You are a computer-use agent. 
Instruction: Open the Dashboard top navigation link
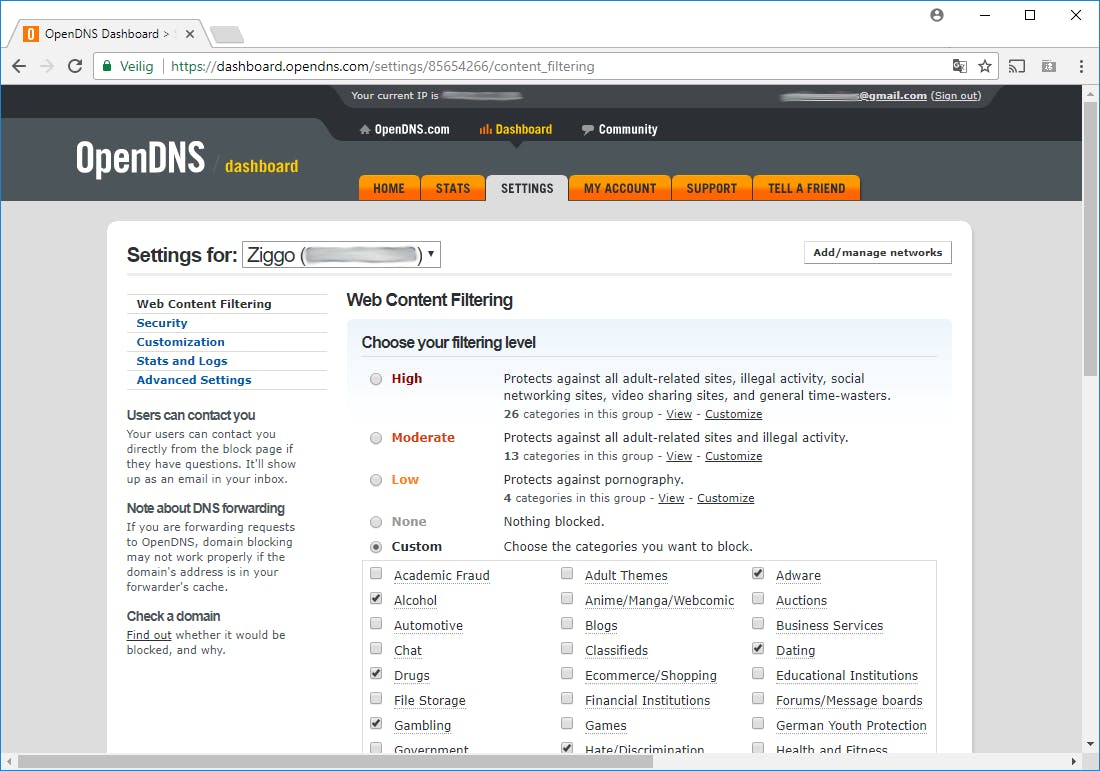tap(516, 129)
